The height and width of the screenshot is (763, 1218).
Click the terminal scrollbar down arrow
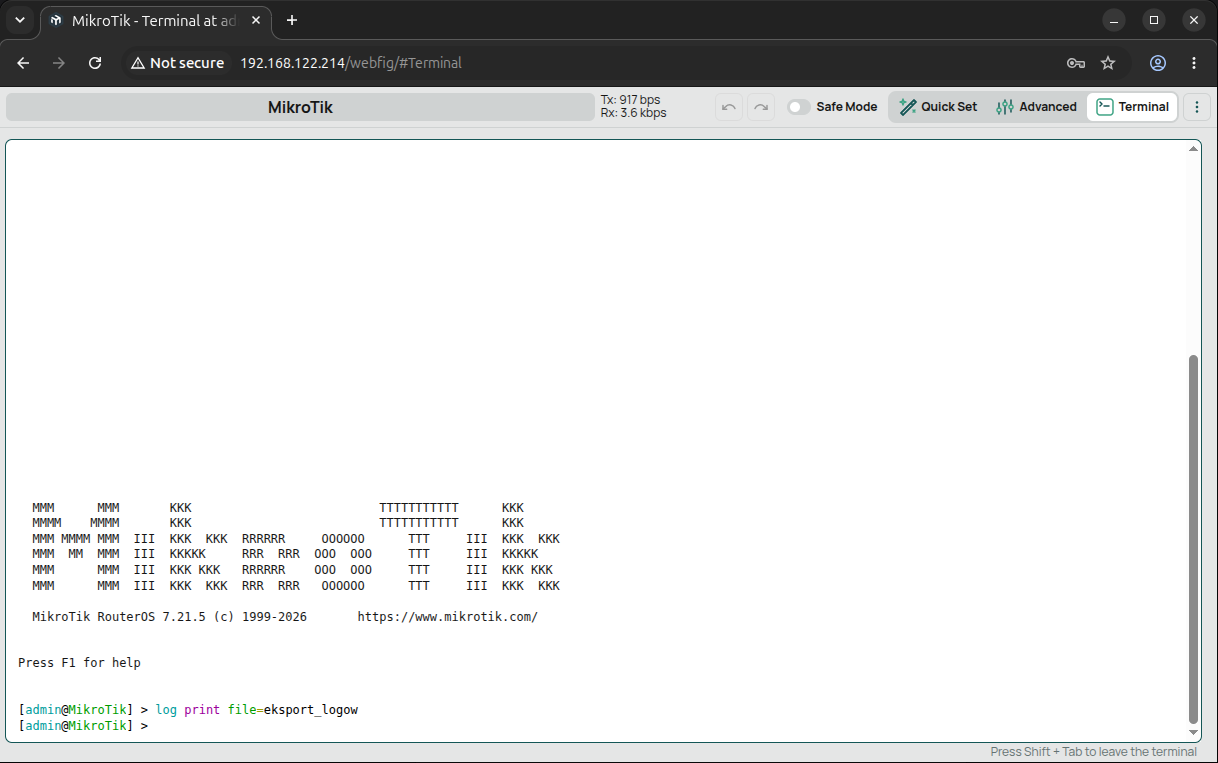1193,733
